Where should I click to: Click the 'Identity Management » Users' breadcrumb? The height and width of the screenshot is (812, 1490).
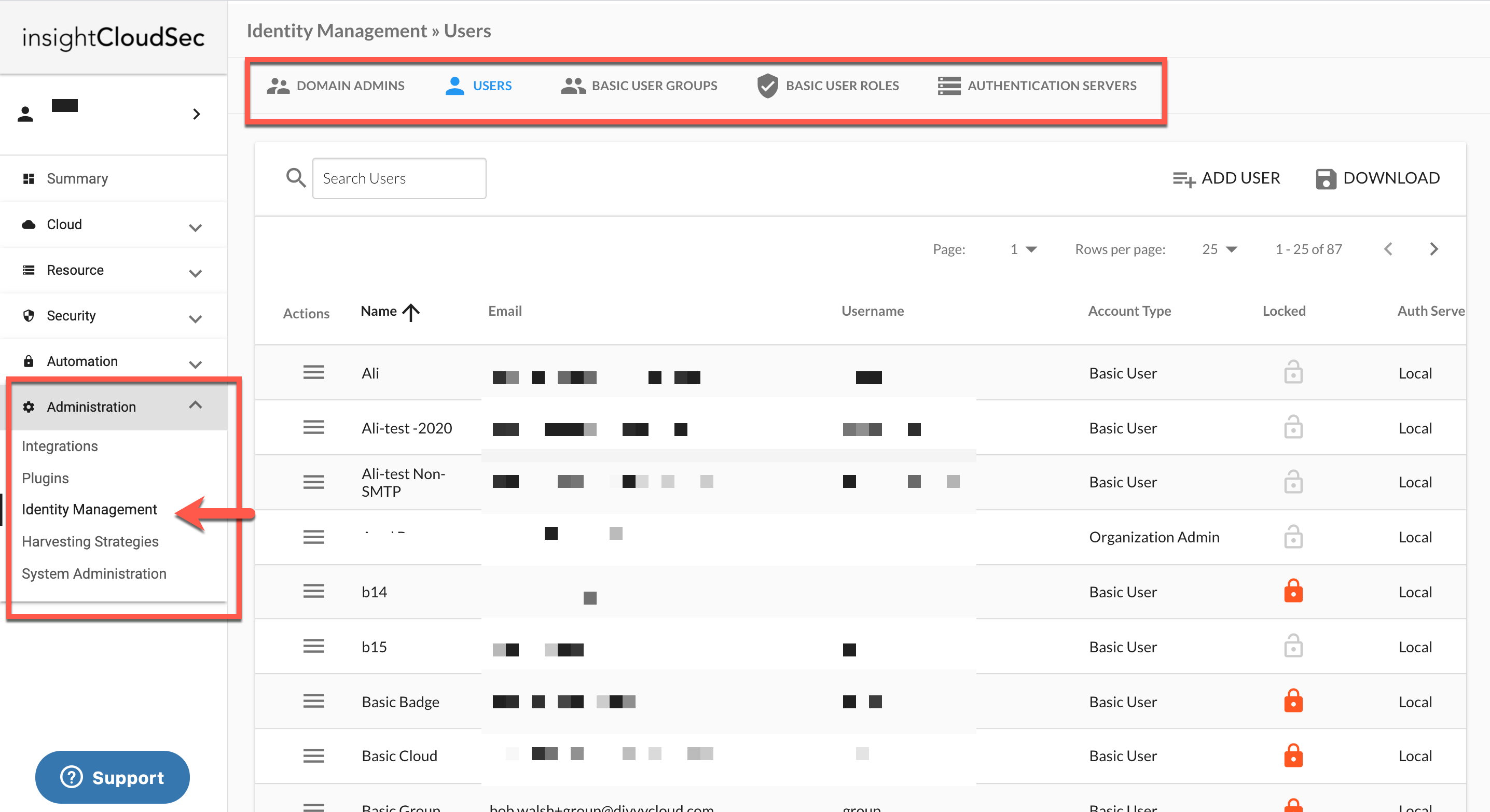(368, 31)
